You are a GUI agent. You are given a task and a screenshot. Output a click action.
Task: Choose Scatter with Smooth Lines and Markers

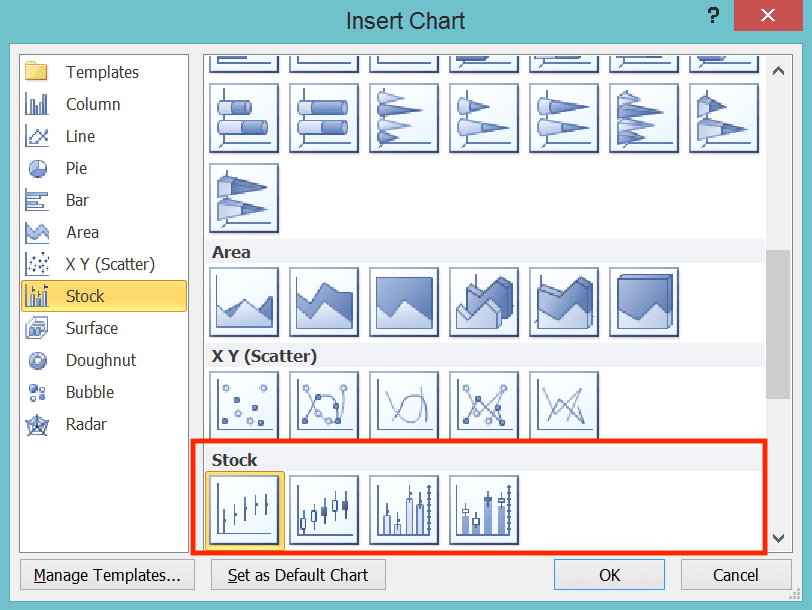point(324,405)
